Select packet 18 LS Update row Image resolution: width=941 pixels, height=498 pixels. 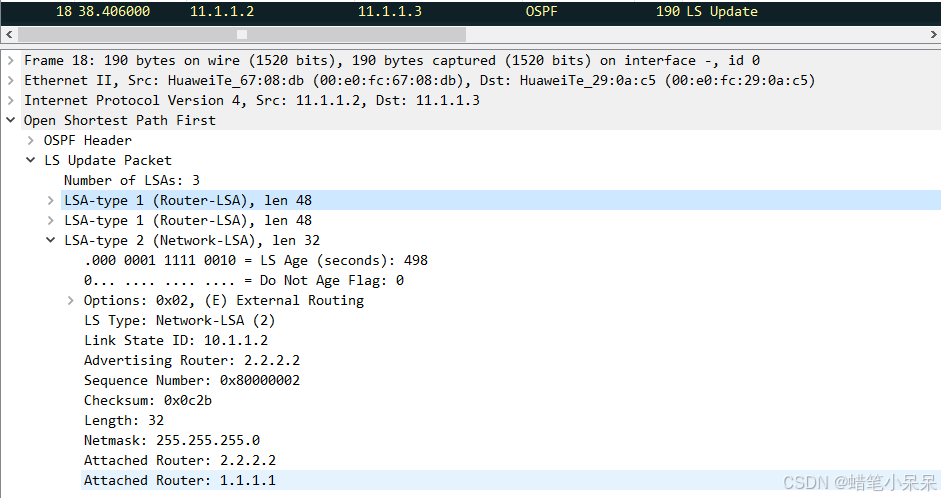[x=470, y=11]
